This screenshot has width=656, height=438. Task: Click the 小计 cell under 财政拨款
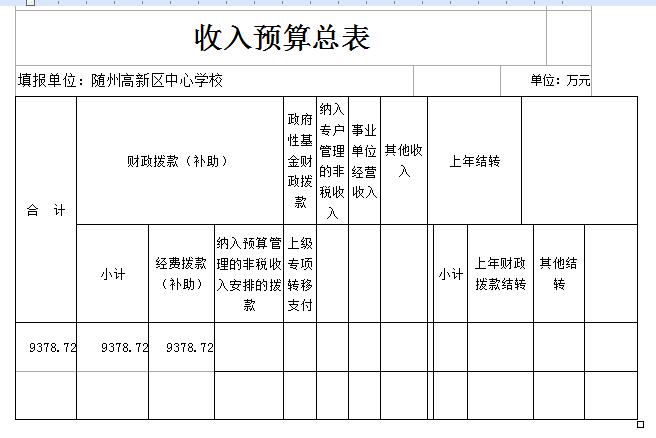point(113,274)
